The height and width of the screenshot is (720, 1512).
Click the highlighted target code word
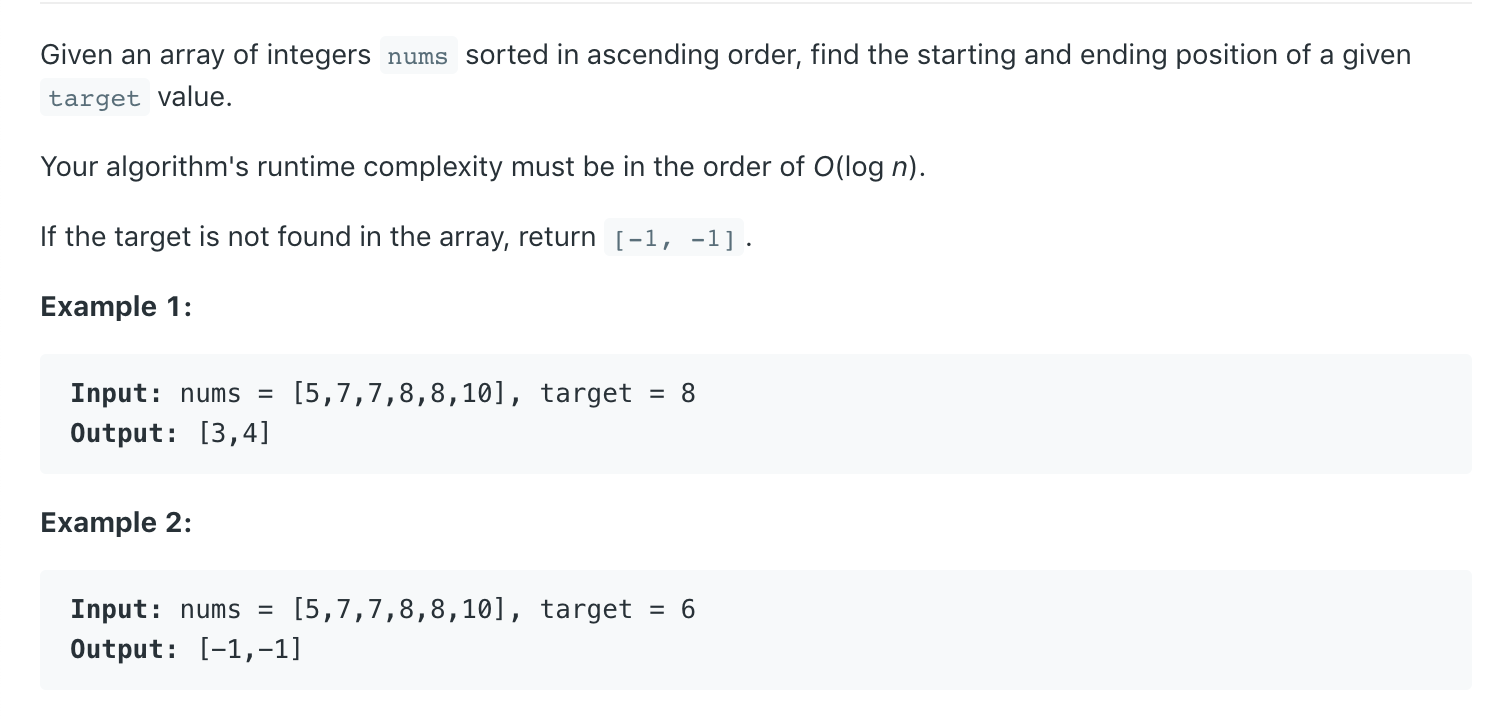95,98
